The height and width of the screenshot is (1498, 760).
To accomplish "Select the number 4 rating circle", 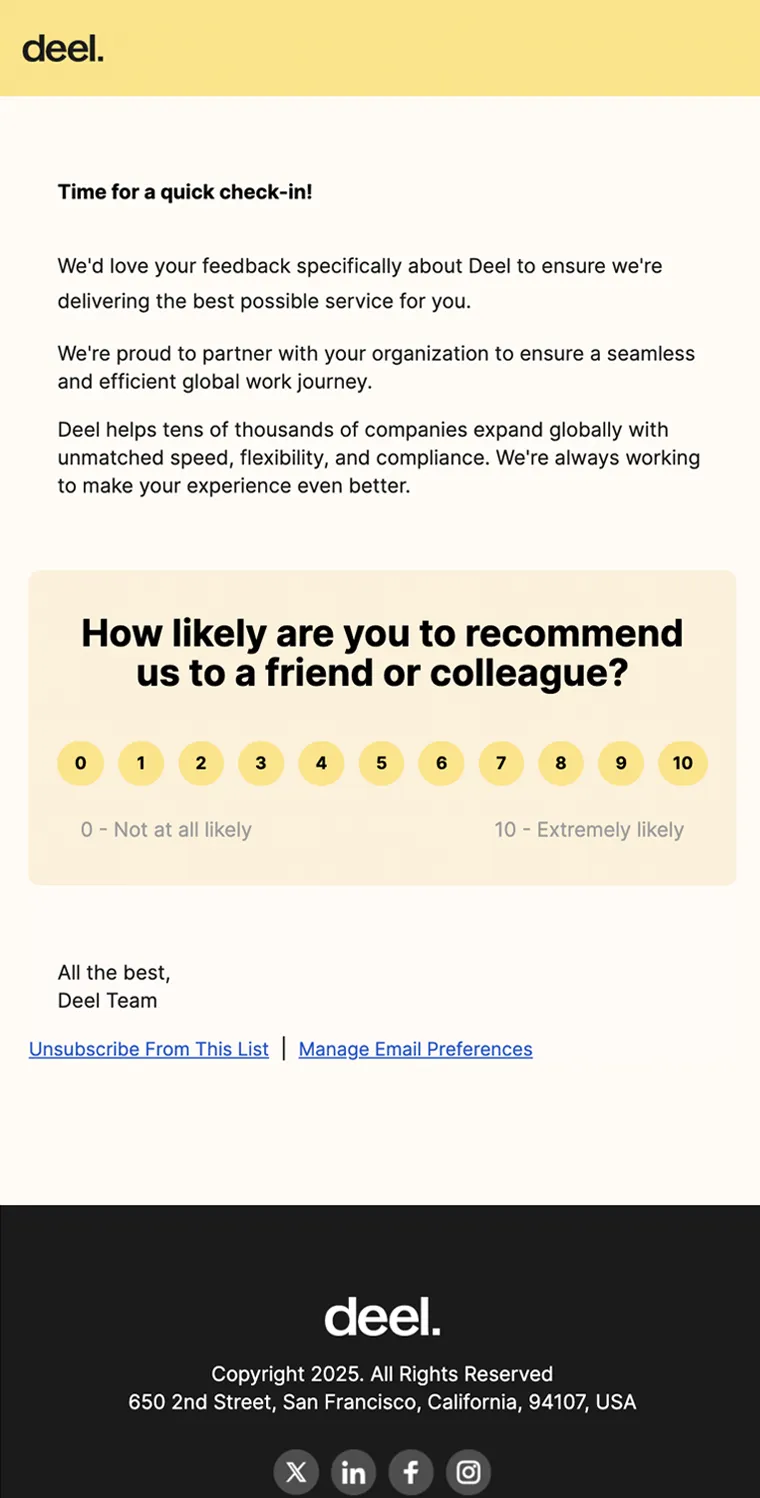I will click(321, 763).
